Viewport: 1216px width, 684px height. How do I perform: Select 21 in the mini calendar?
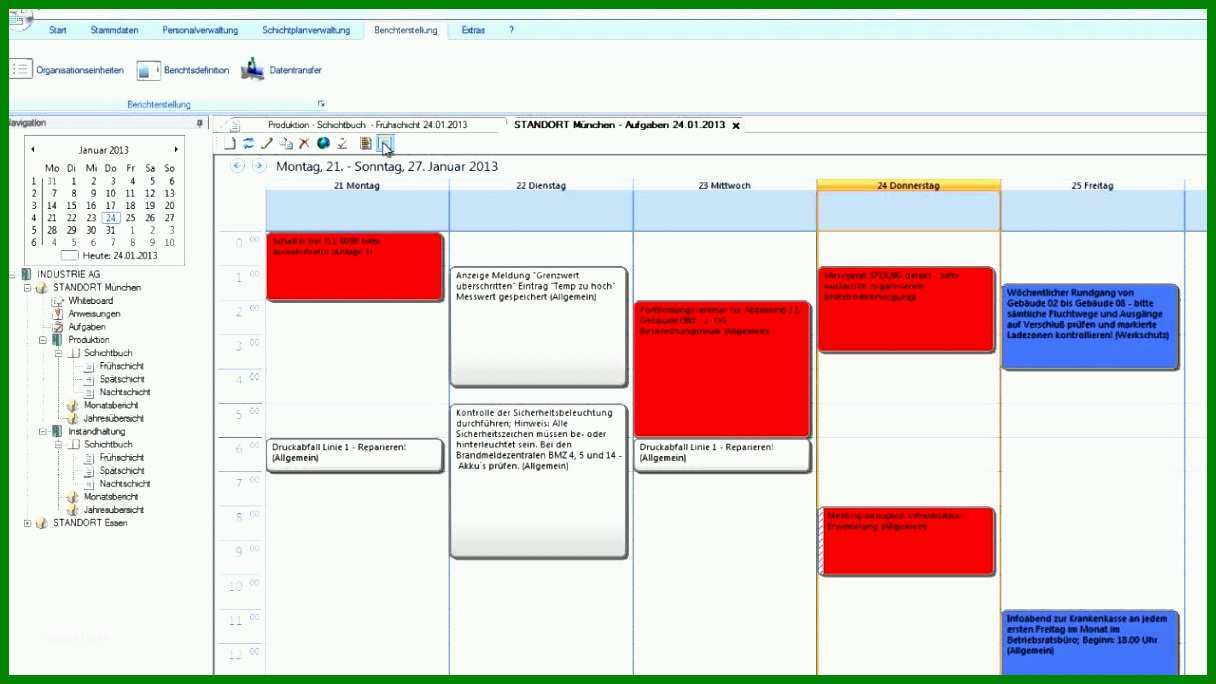click(52, 217)
